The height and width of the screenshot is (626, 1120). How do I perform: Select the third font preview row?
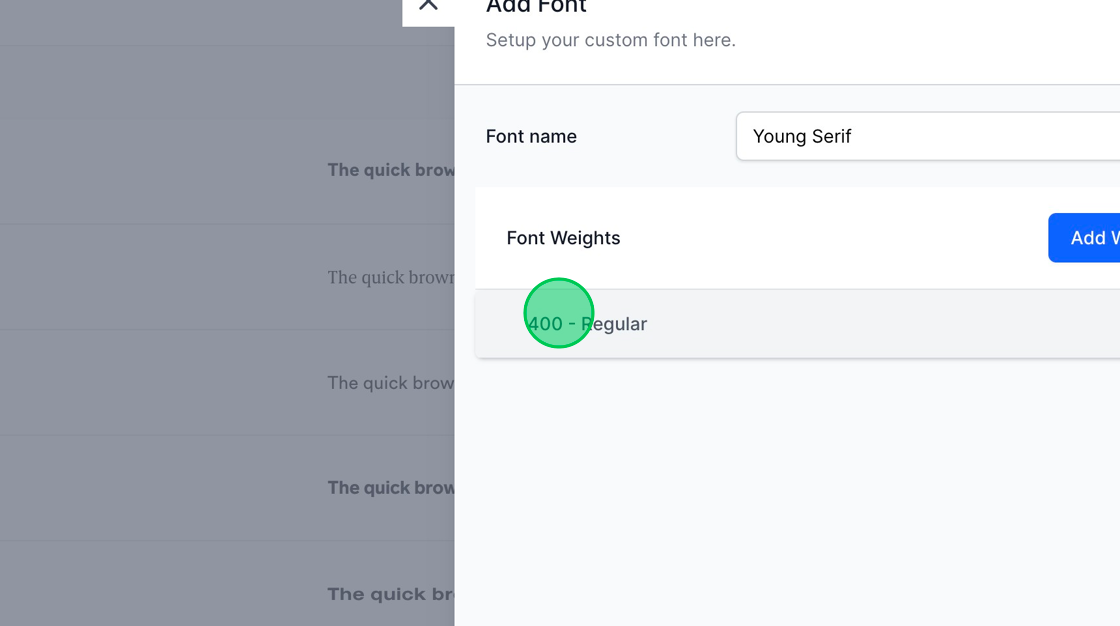point(390,382)
